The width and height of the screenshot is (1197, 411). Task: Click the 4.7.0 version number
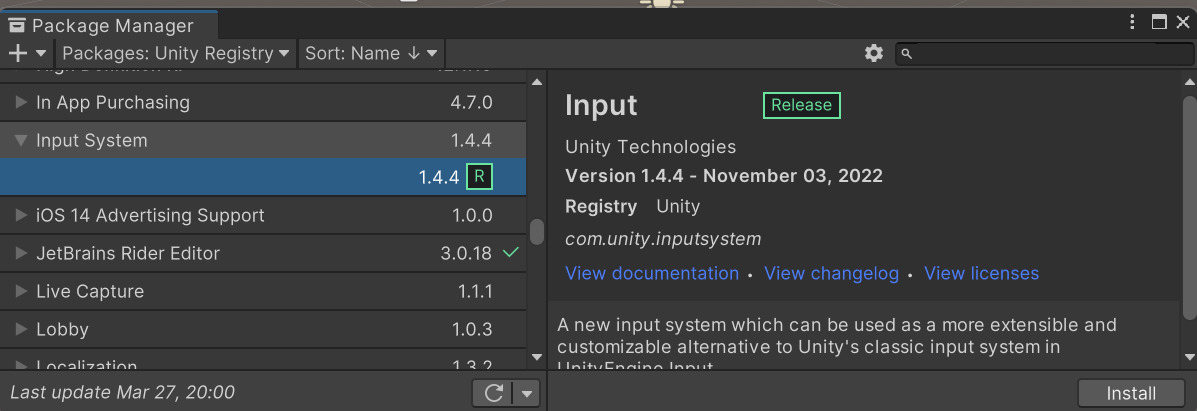pos(471,102)
